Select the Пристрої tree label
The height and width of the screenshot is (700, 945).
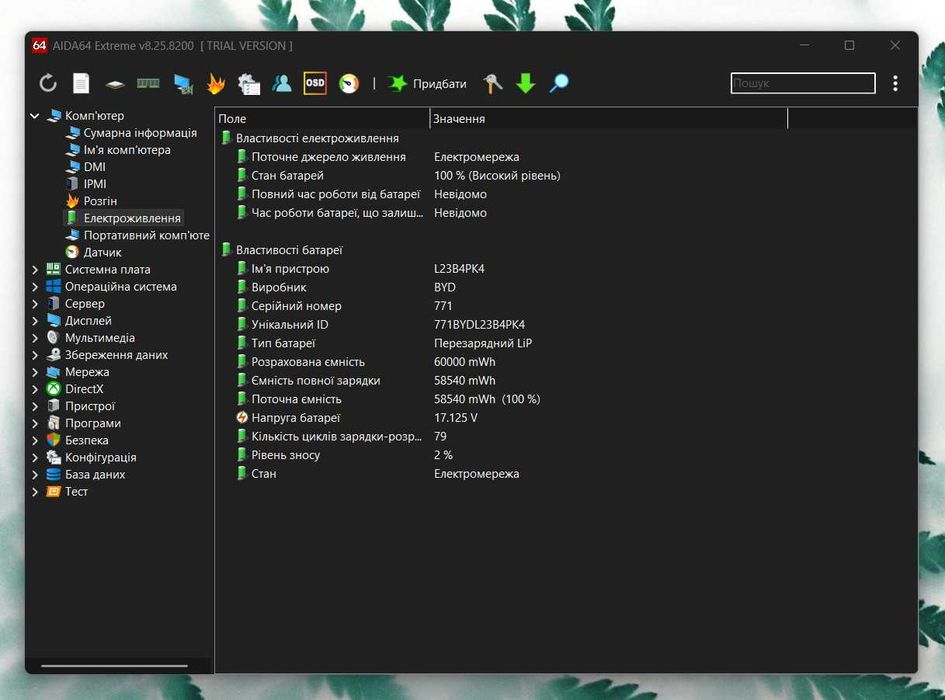click(89, 406)
